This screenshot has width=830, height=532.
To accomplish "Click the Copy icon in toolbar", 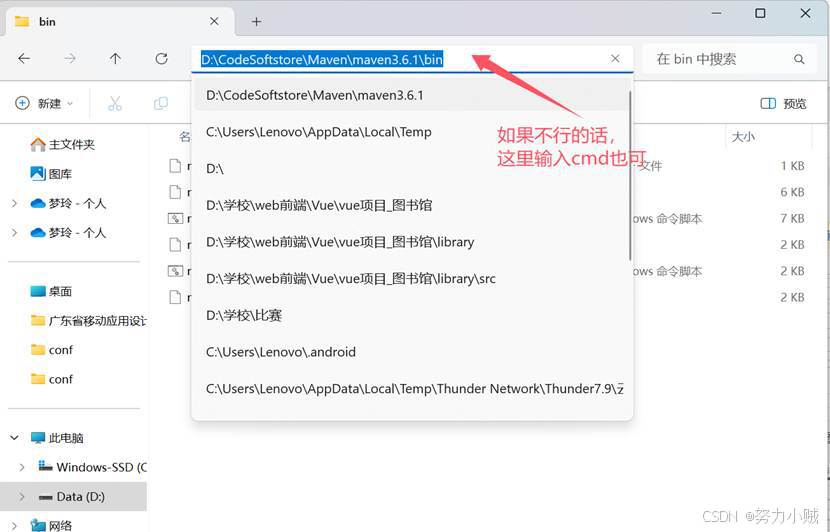I will click(160, 103).
